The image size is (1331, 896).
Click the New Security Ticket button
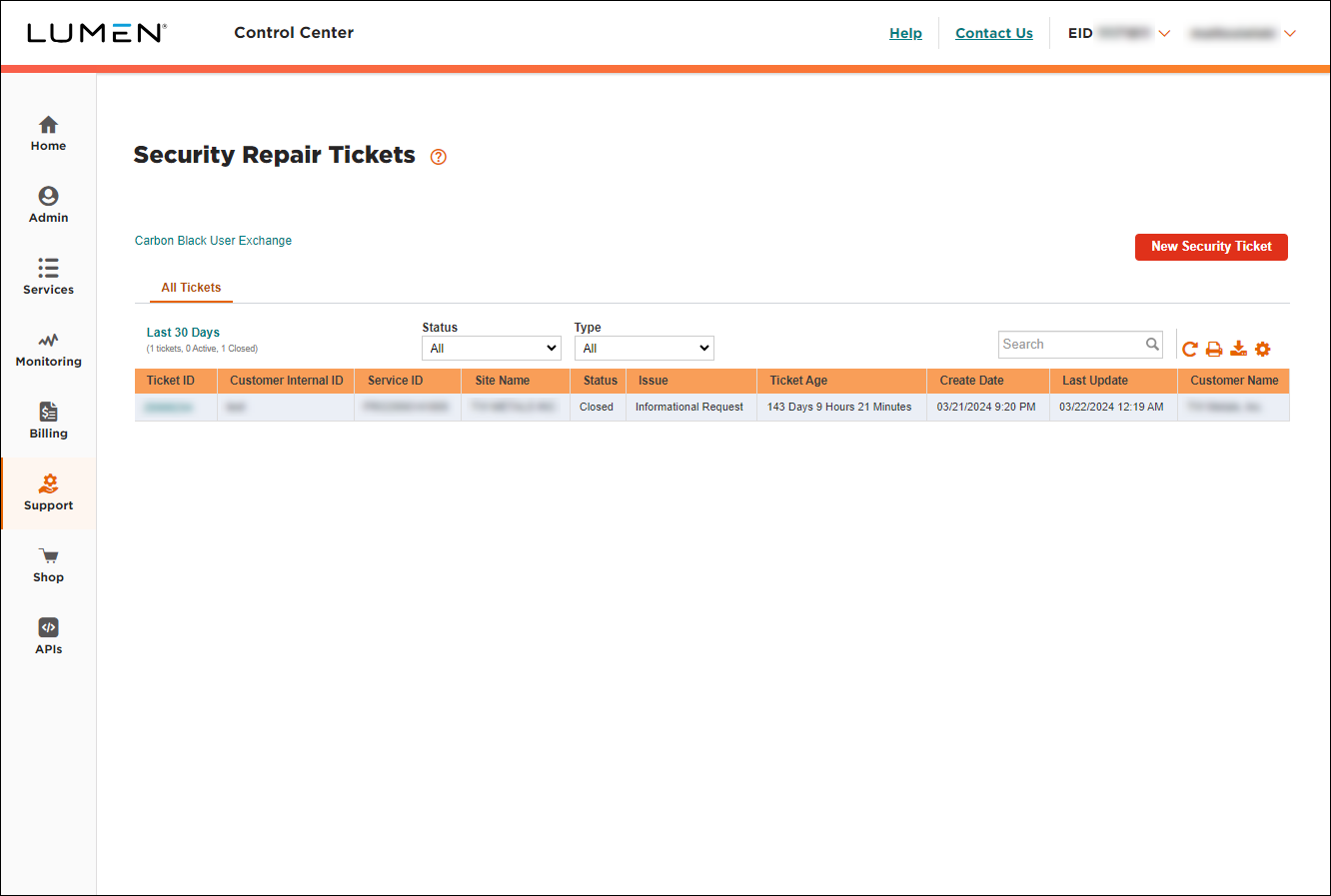pyautogui.click(x=1211, y=247)
